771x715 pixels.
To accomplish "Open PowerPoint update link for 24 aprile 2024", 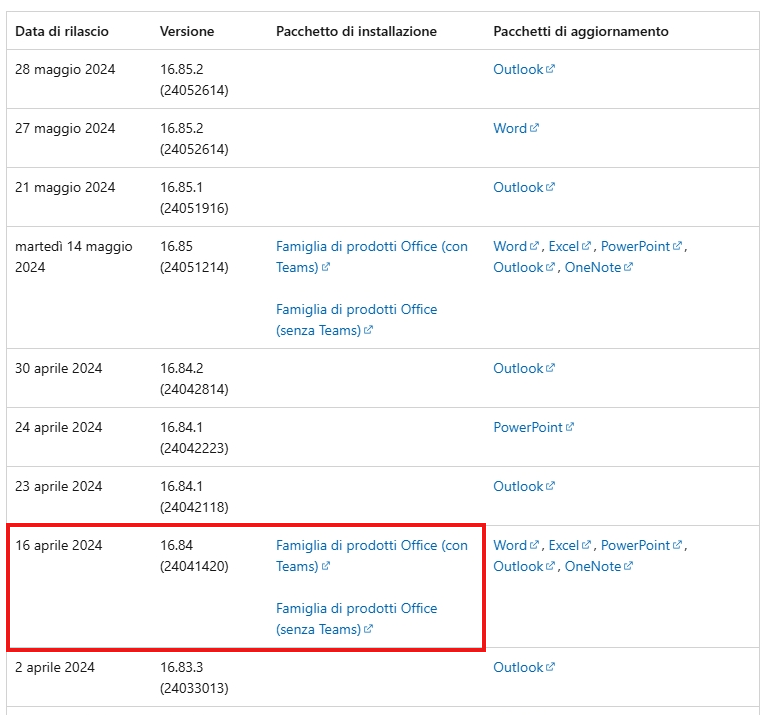I will 533,427.
